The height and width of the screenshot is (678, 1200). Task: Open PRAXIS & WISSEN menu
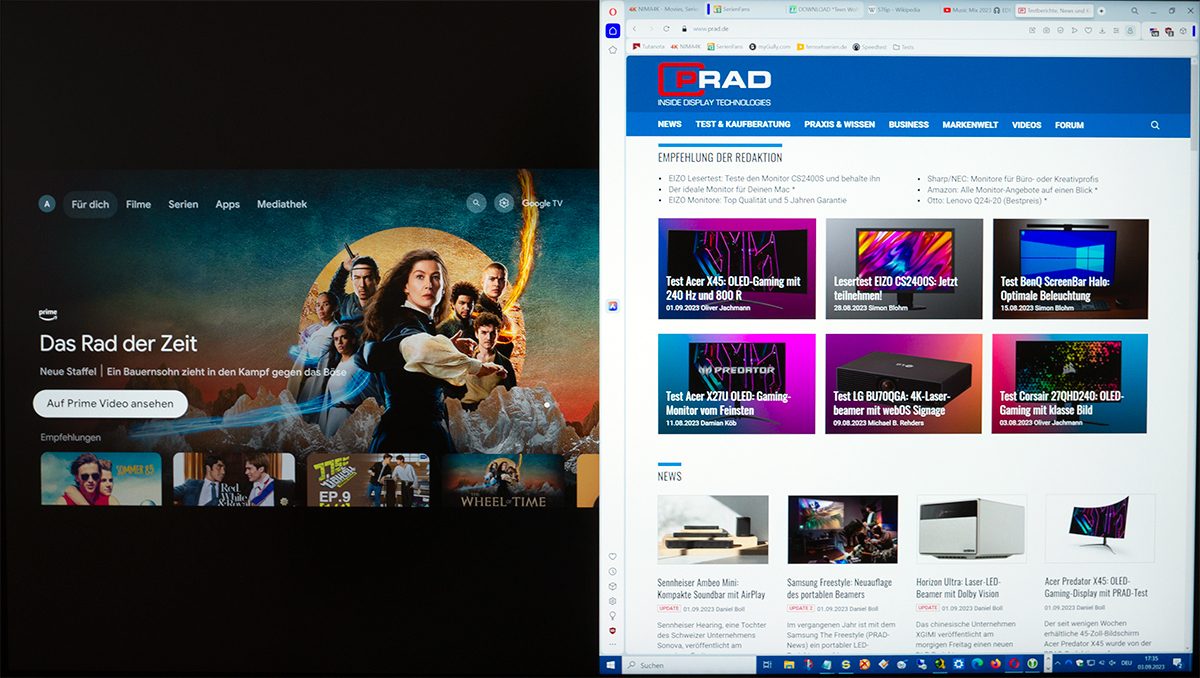[839, 125]
